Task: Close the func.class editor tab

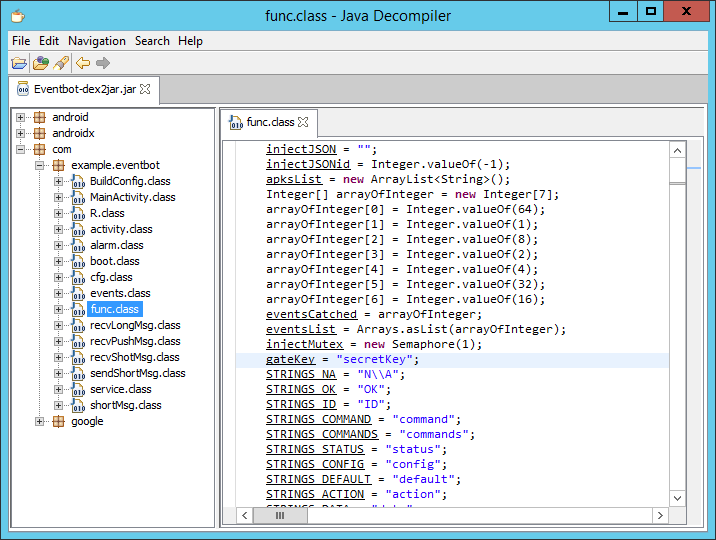Action: [x=303, y=122]
